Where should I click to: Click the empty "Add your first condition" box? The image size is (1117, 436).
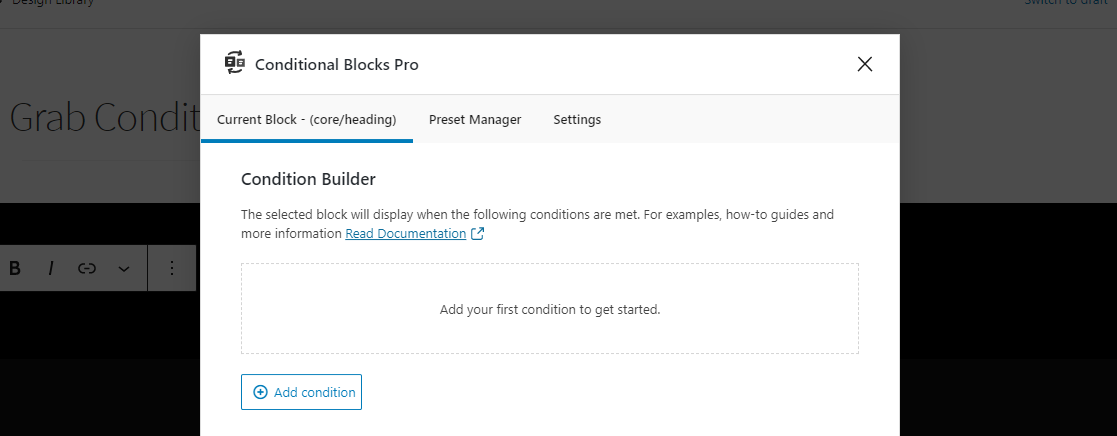[x=550, y=308]
